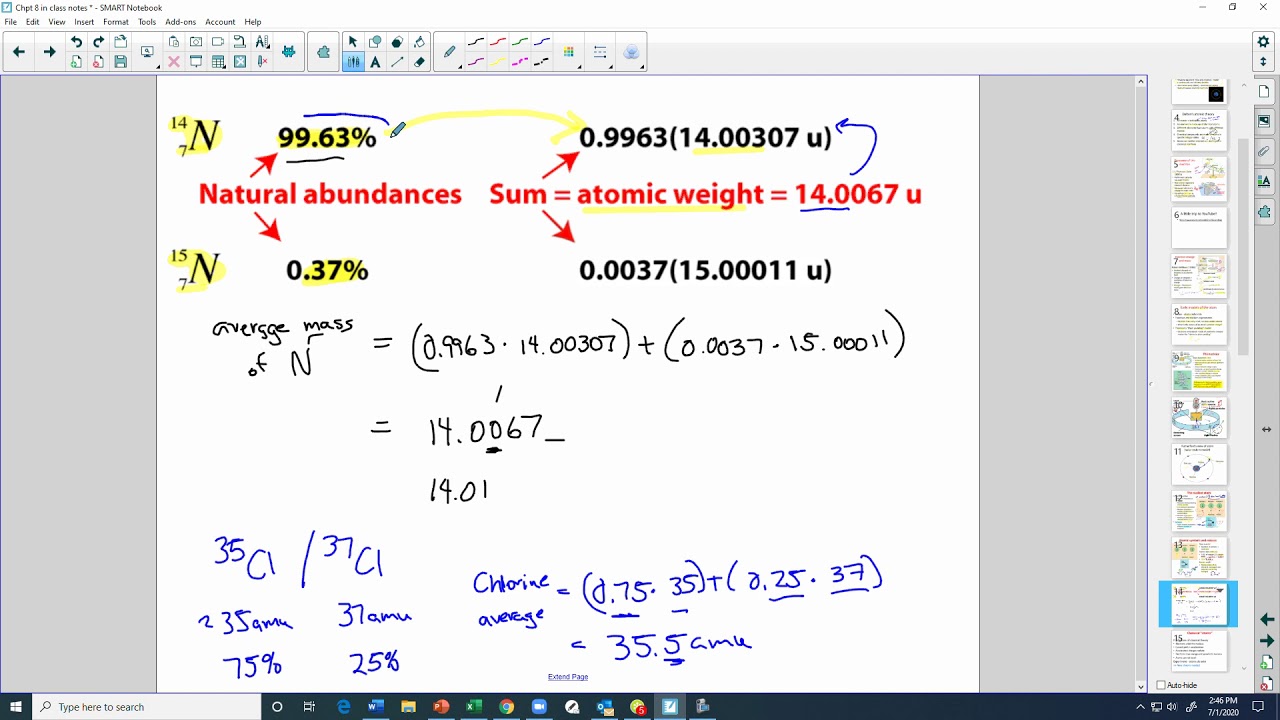Move the sidebar using the double-headed arrow

[x=1266, y=429]
